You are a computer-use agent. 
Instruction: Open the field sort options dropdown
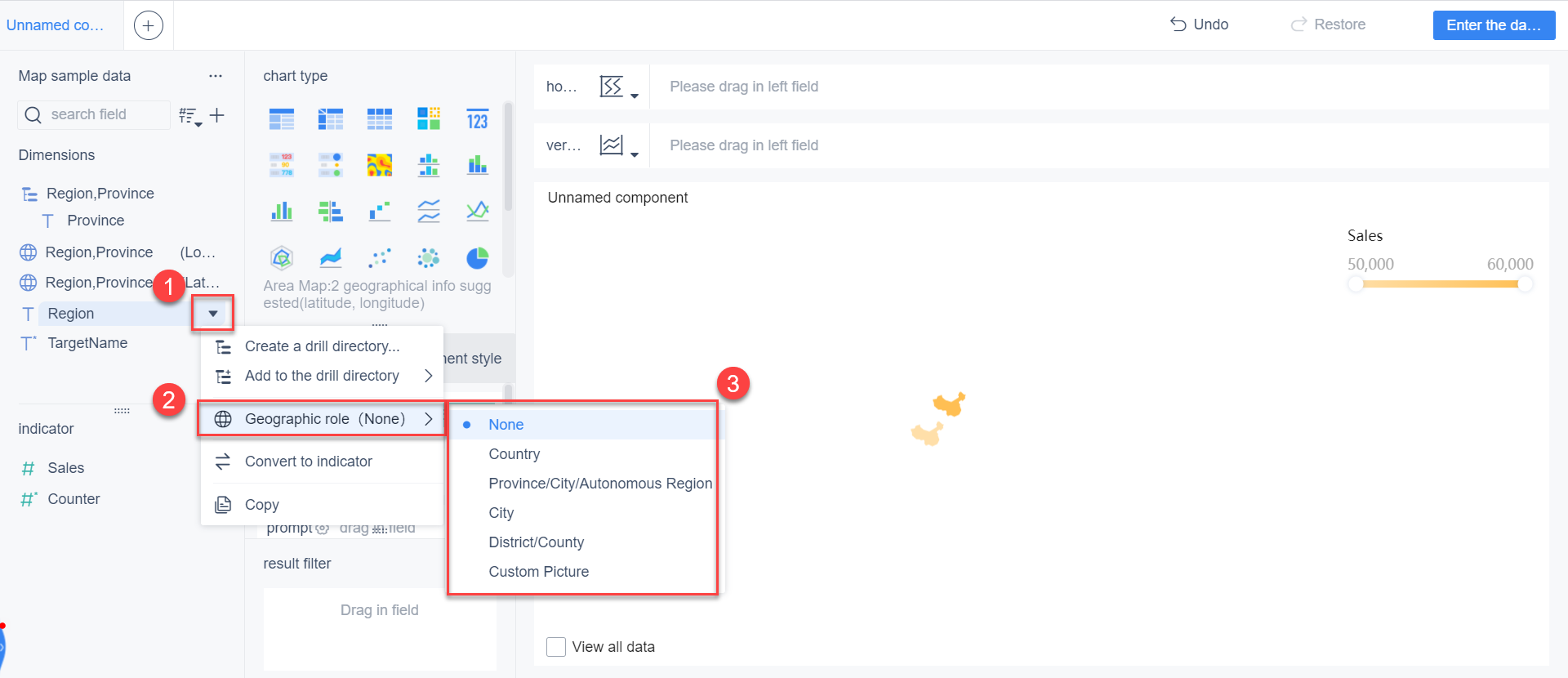[190, 116]
